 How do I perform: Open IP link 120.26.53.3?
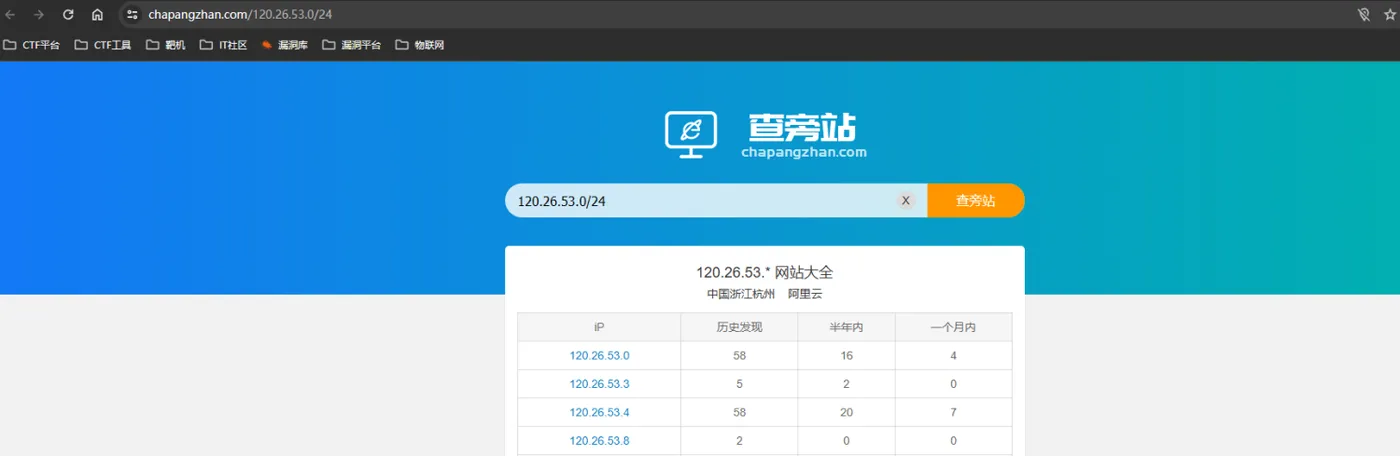tap(599, 384)
